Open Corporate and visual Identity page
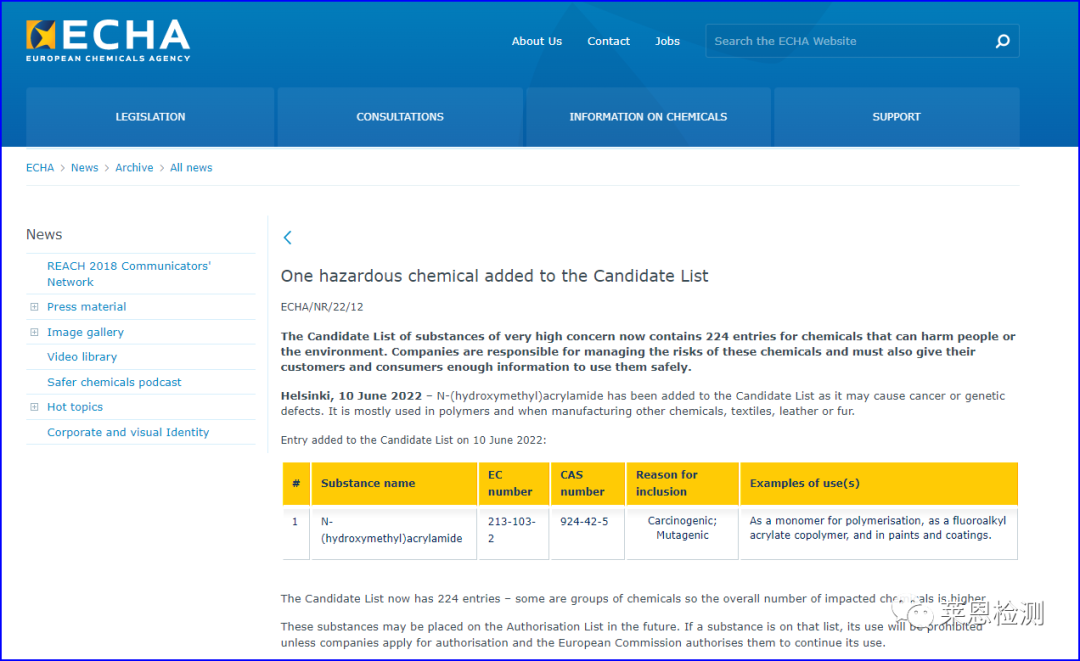 (128, 432)
